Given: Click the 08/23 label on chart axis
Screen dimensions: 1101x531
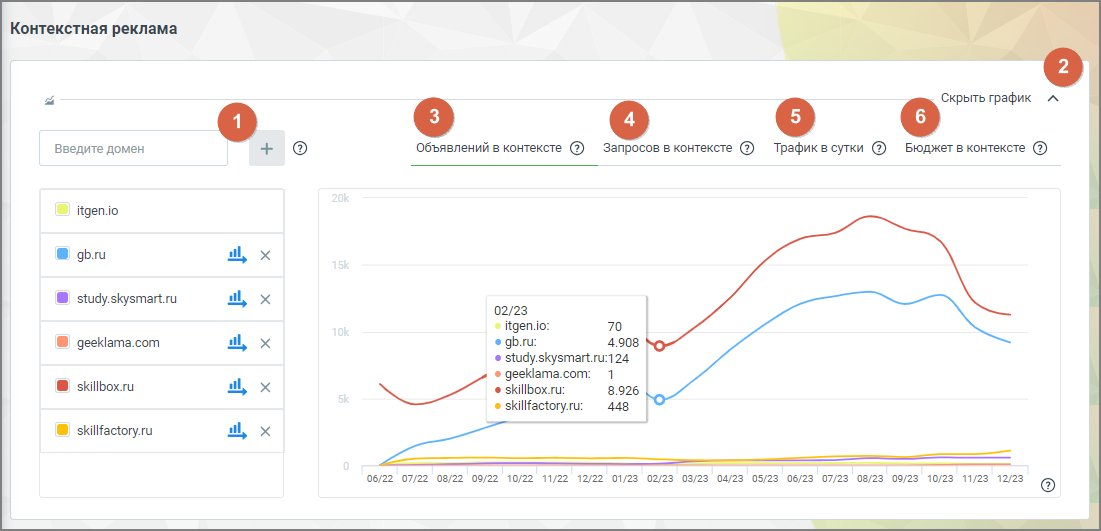Looking at the screenshot, I should point(869,478).
